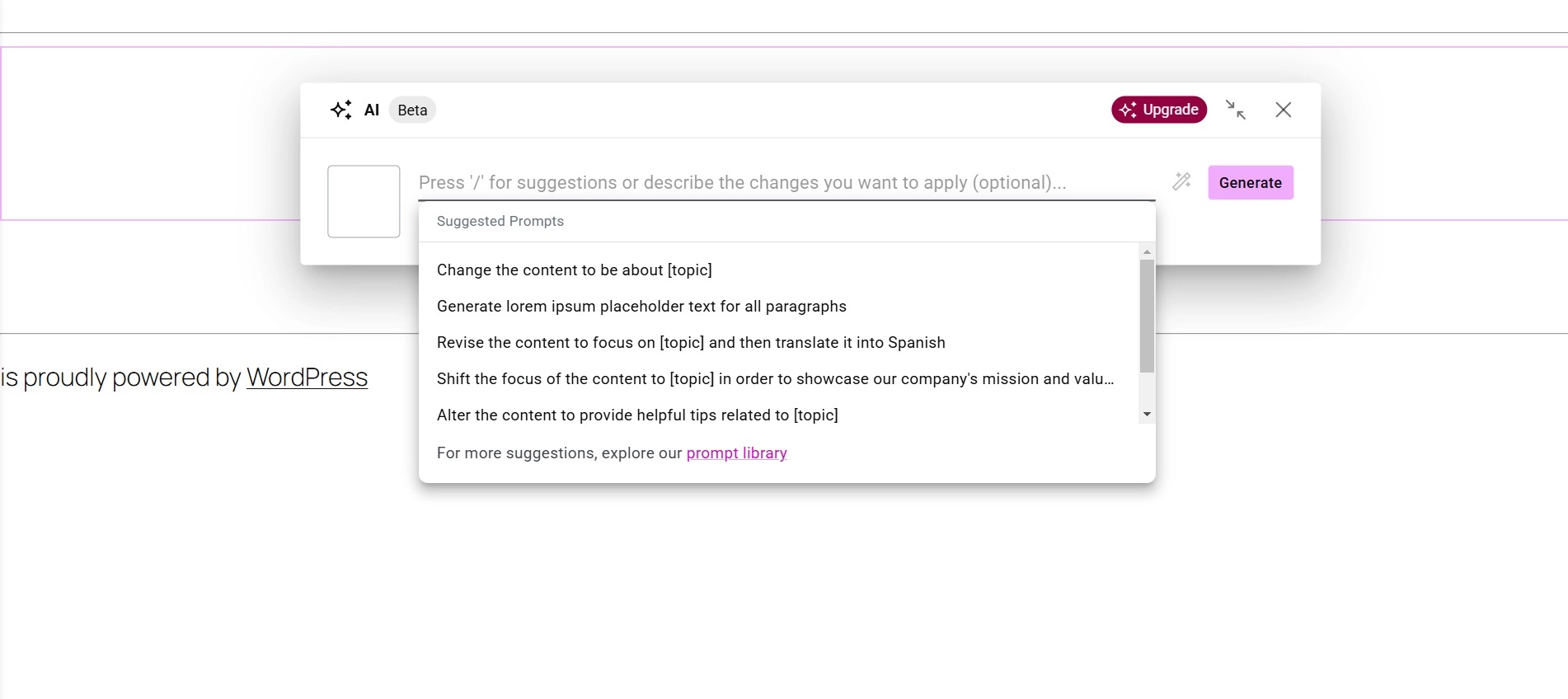Image resolution: width=1568 pixels, height=699 pixels.
Task: Click the suggestions list scroll up arrow
Action: (1147, 251)
